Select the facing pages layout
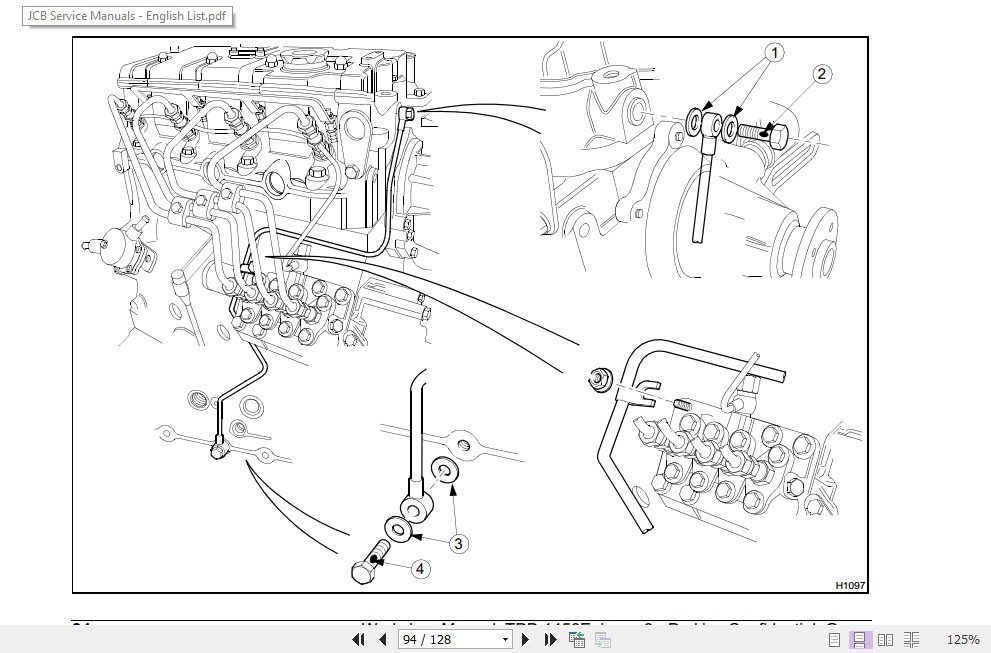Screen dimensions: 991x653 click(886, 639)
